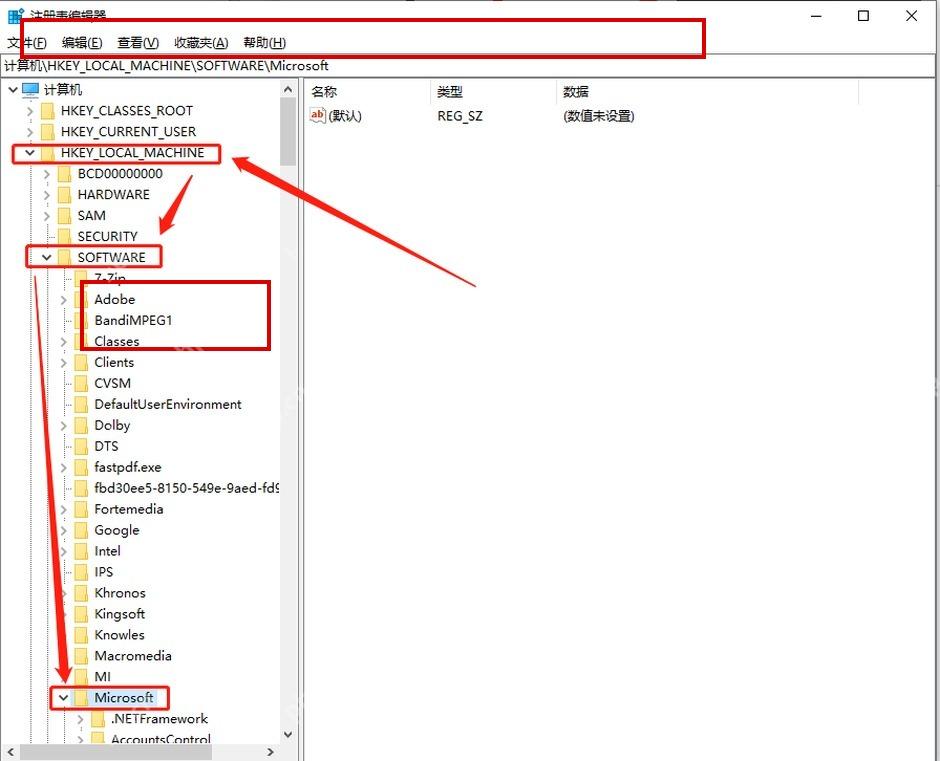Click the (默认) string value icon
940x761 pixels.
[317, 115]
